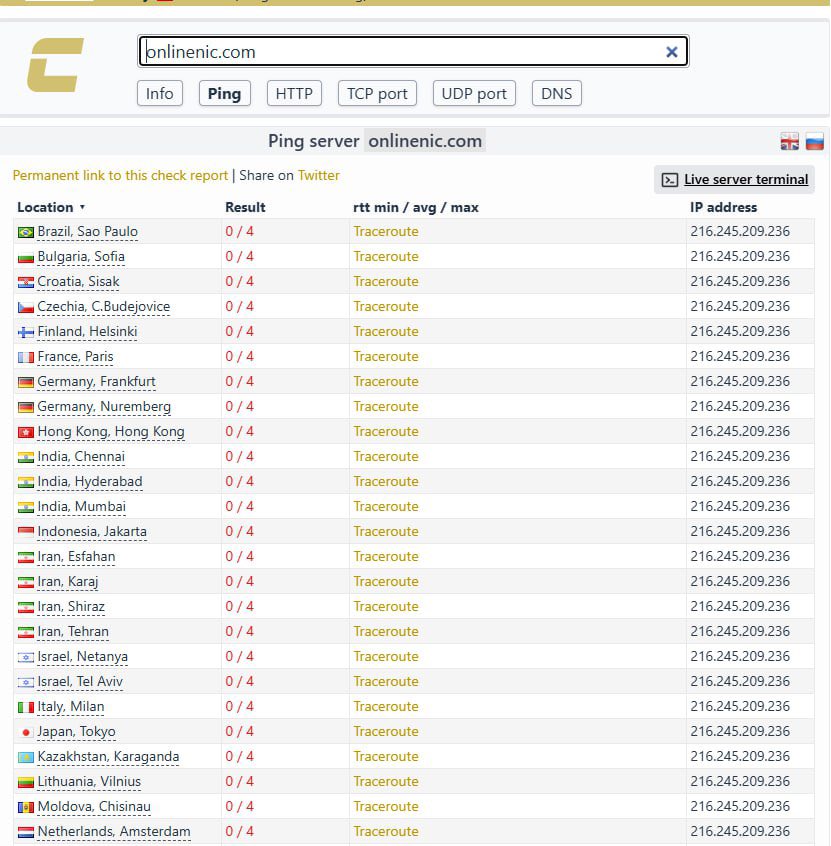Click the onlinenic.com hostname in Ping server heading

coord(425,141)
